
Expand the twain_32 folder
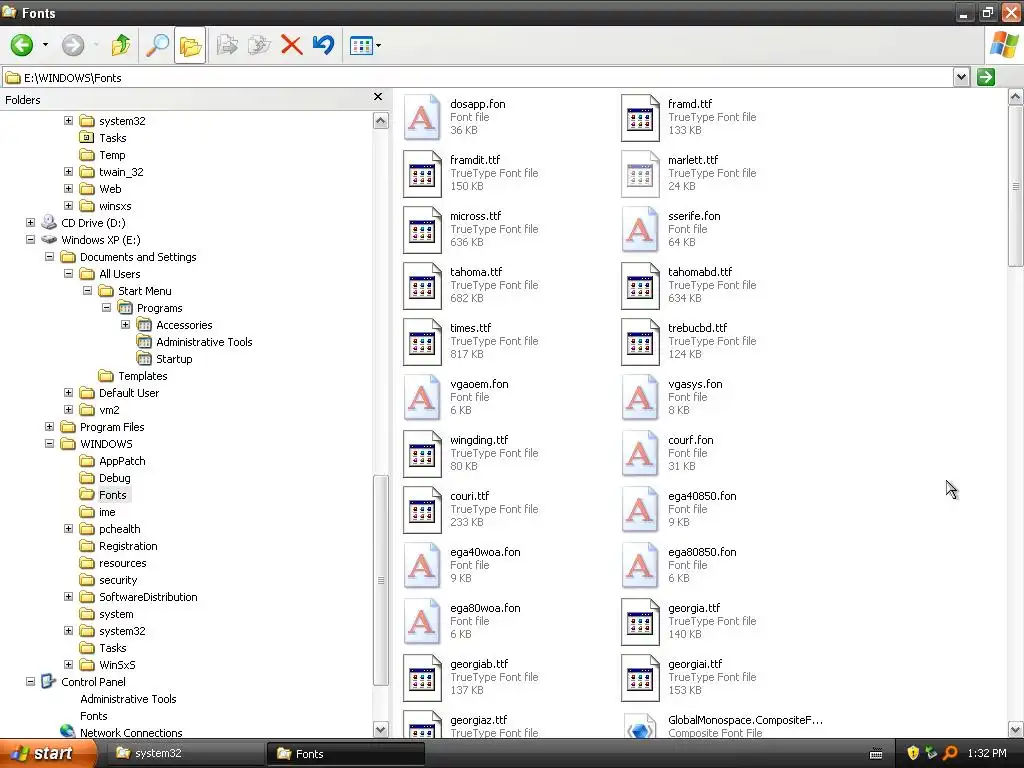69,172
